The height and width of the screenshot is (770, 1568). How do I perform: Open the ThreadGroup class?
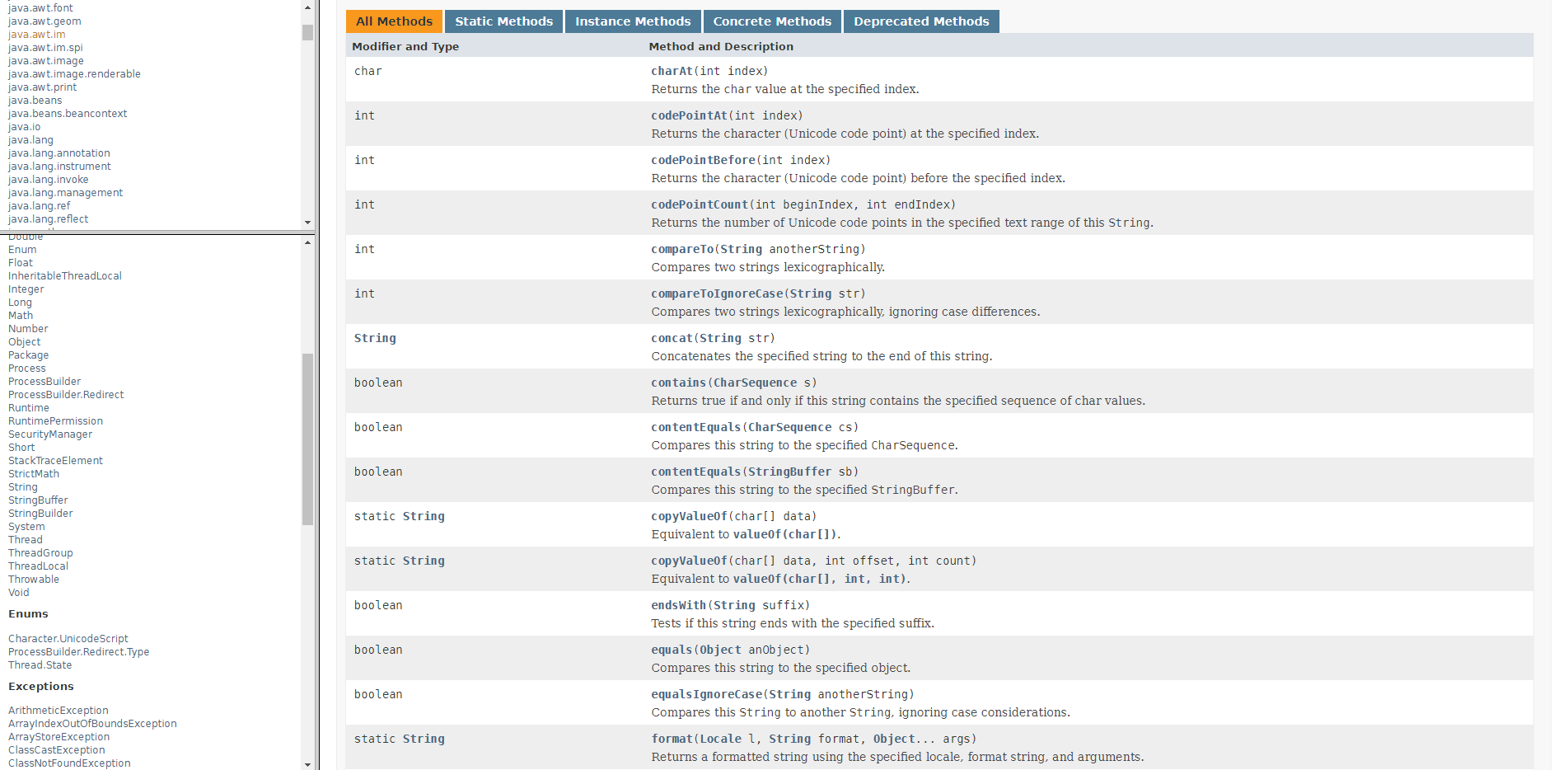(40, 553)
